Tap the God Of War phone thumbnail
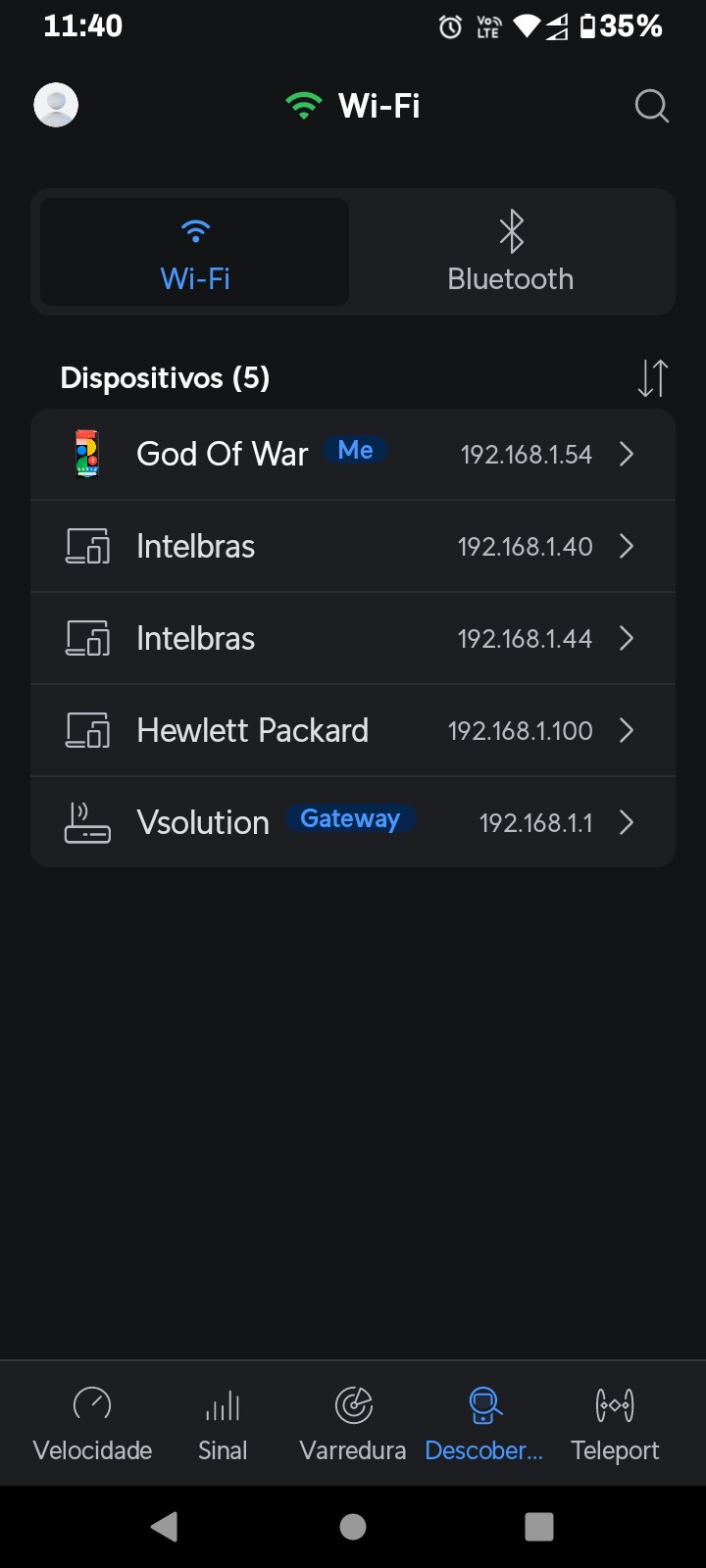 click(87, 454)
